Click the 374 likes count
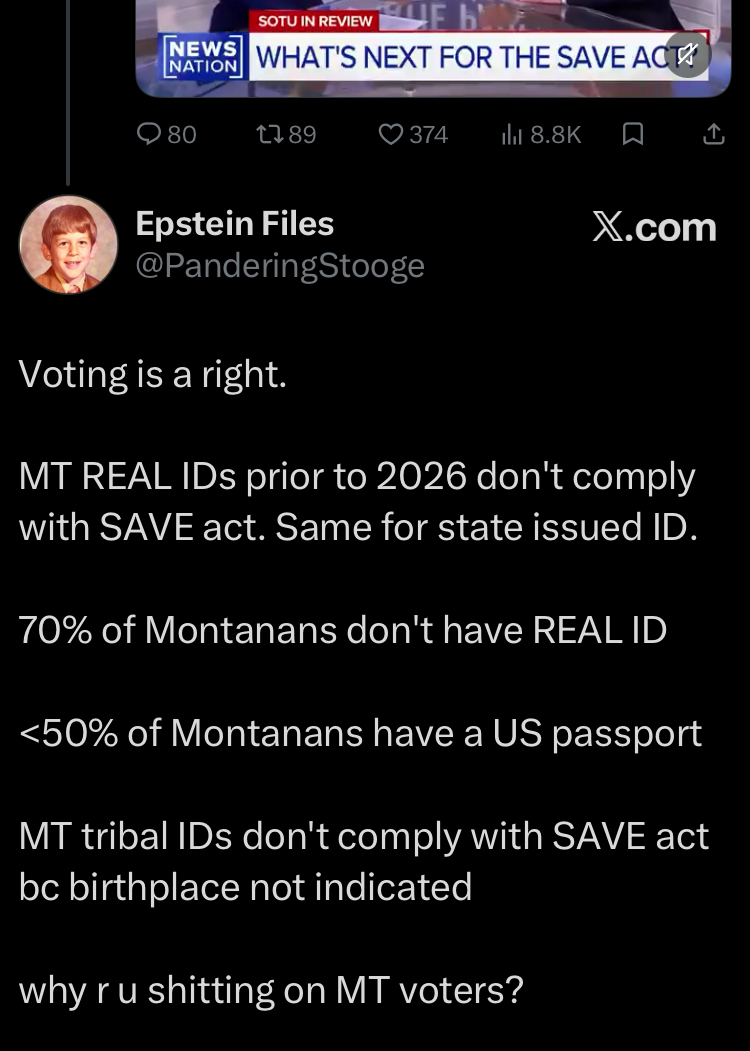 pos(428,134)
